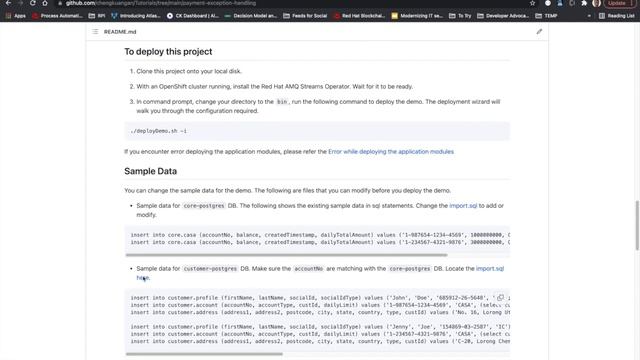Screen dimensions: 640x360
Task: Click the site lock icon
Action: click(x=60, y=3)
